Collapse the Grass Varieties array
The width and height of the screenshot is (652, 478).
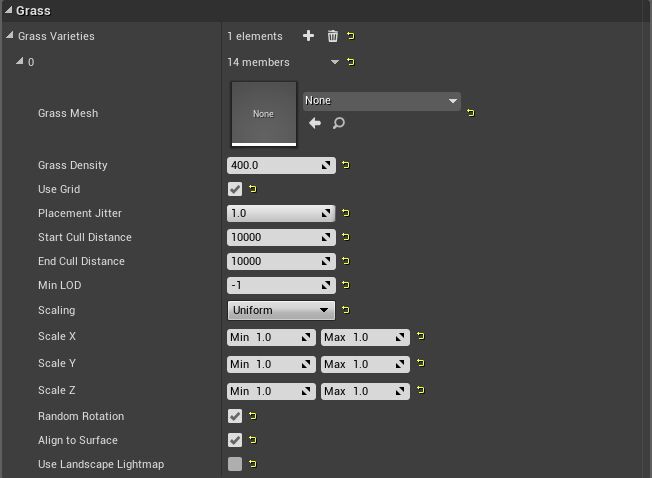[10, 36]
